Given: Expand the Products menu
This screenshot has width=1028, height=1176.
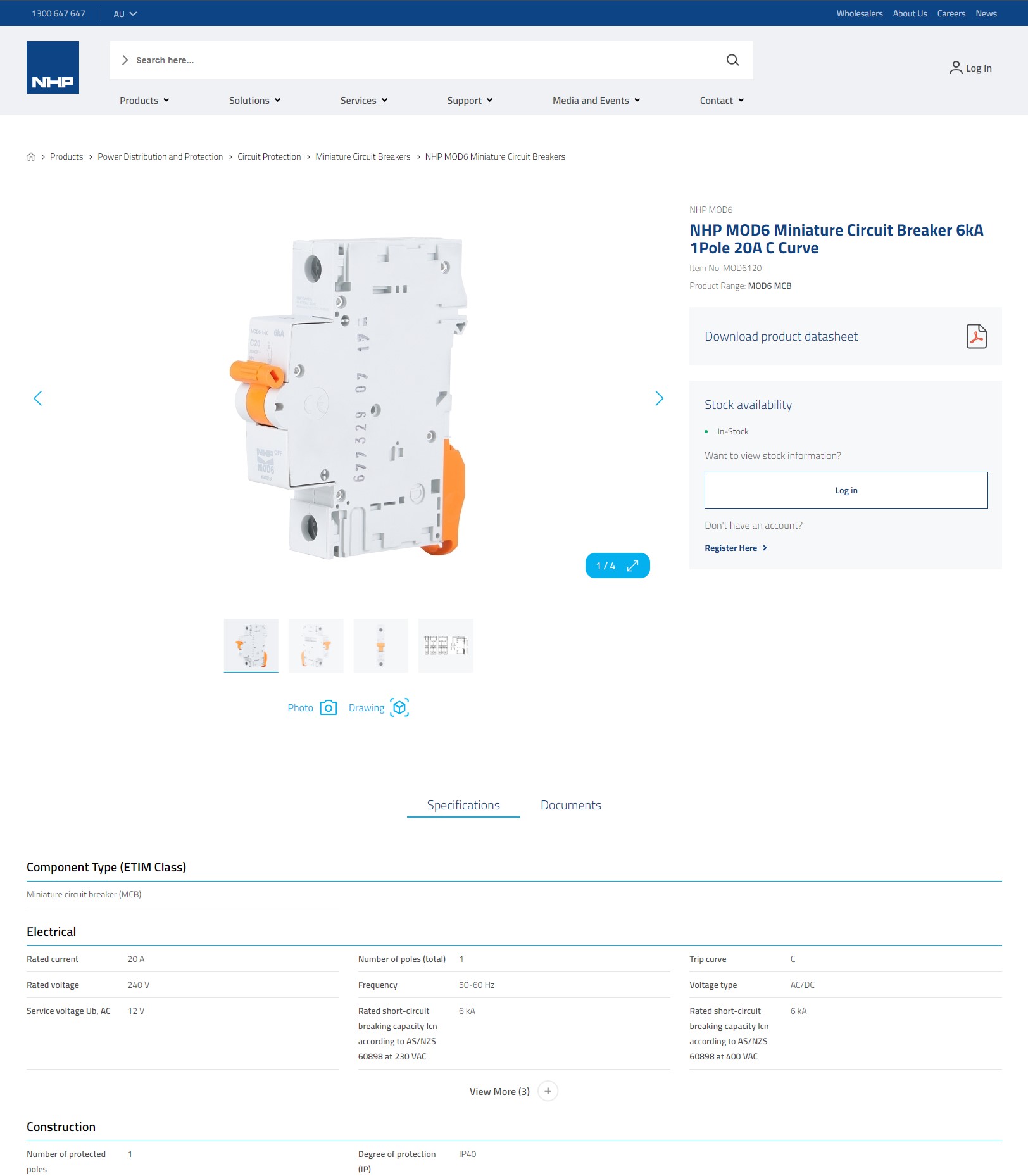Looking at the screenshot, I should (144, 100).
